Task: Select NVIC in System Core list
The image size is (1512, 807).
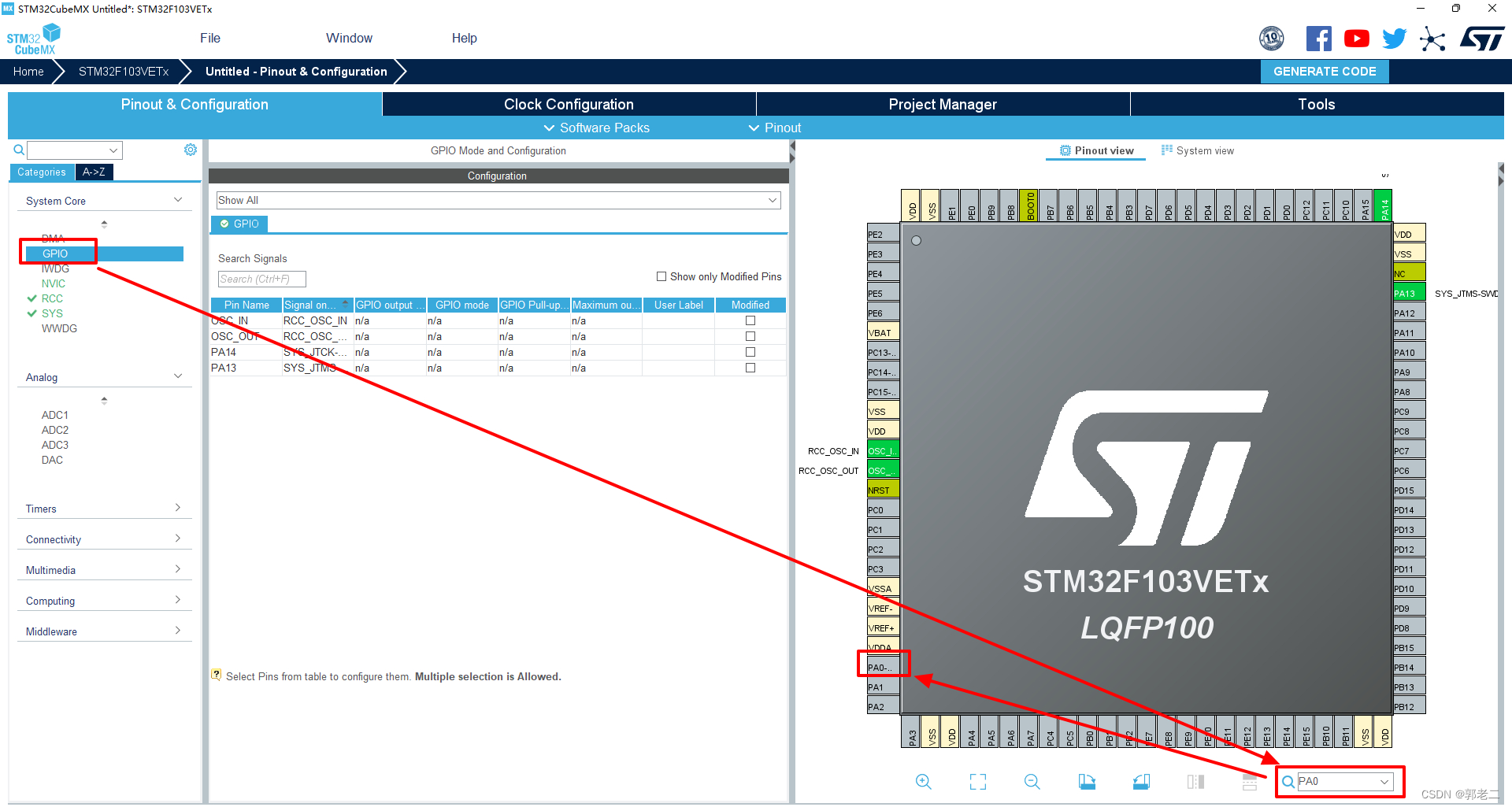Action: (53, 283)
